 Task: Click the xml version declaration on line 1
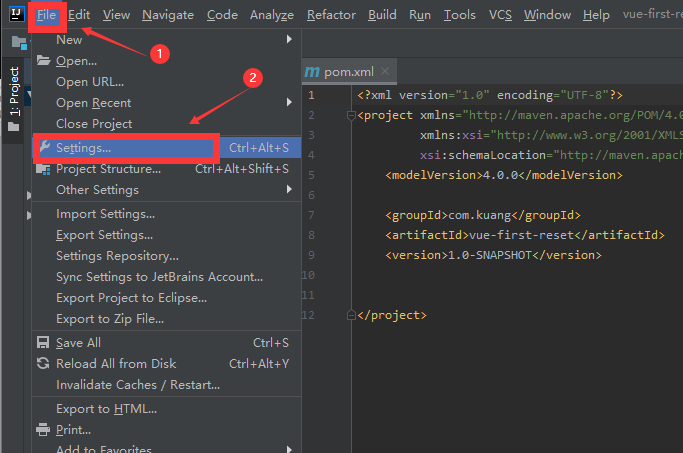490,95
